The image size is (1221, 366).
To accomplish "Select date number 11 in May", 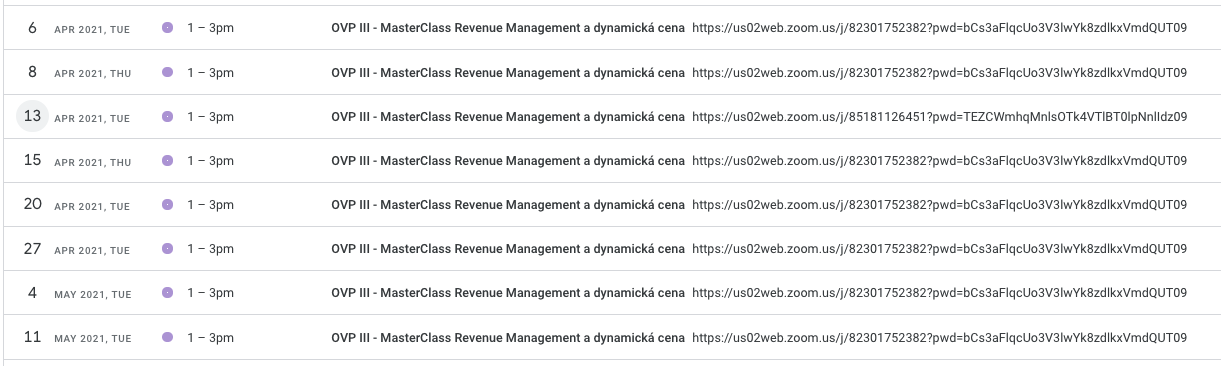I will (x=32, y=336).
